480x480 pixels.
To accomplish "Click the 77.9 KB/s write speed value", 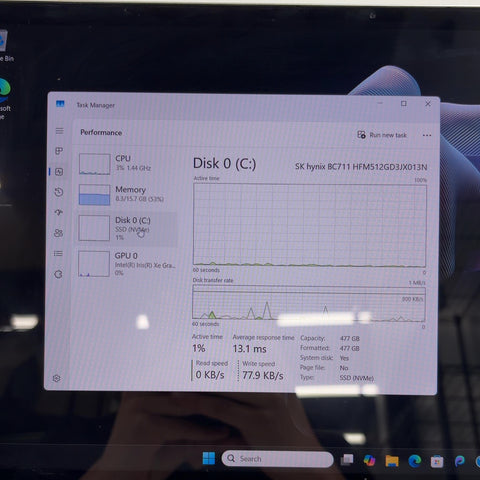I will pyautogui.click(x=263, y=376).
